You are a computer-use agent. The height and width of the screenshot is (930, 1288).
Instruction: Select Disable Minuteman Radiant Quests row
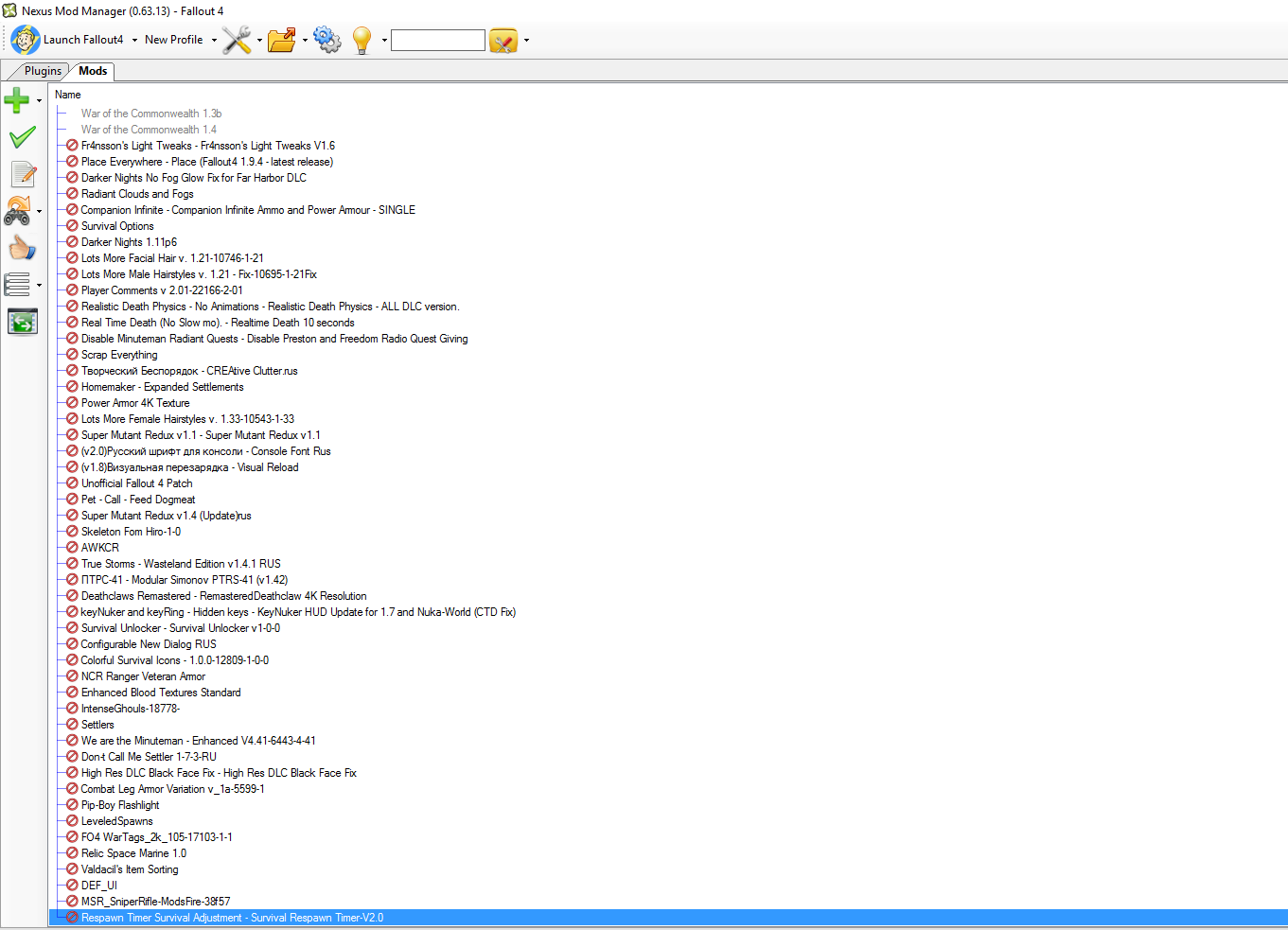coord(274,339)
